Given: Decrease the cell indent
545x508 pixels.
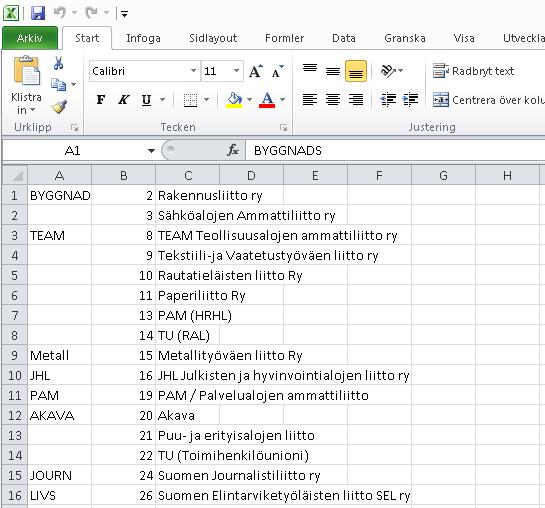Looking at the screenshot, I should tap(388, 100).
